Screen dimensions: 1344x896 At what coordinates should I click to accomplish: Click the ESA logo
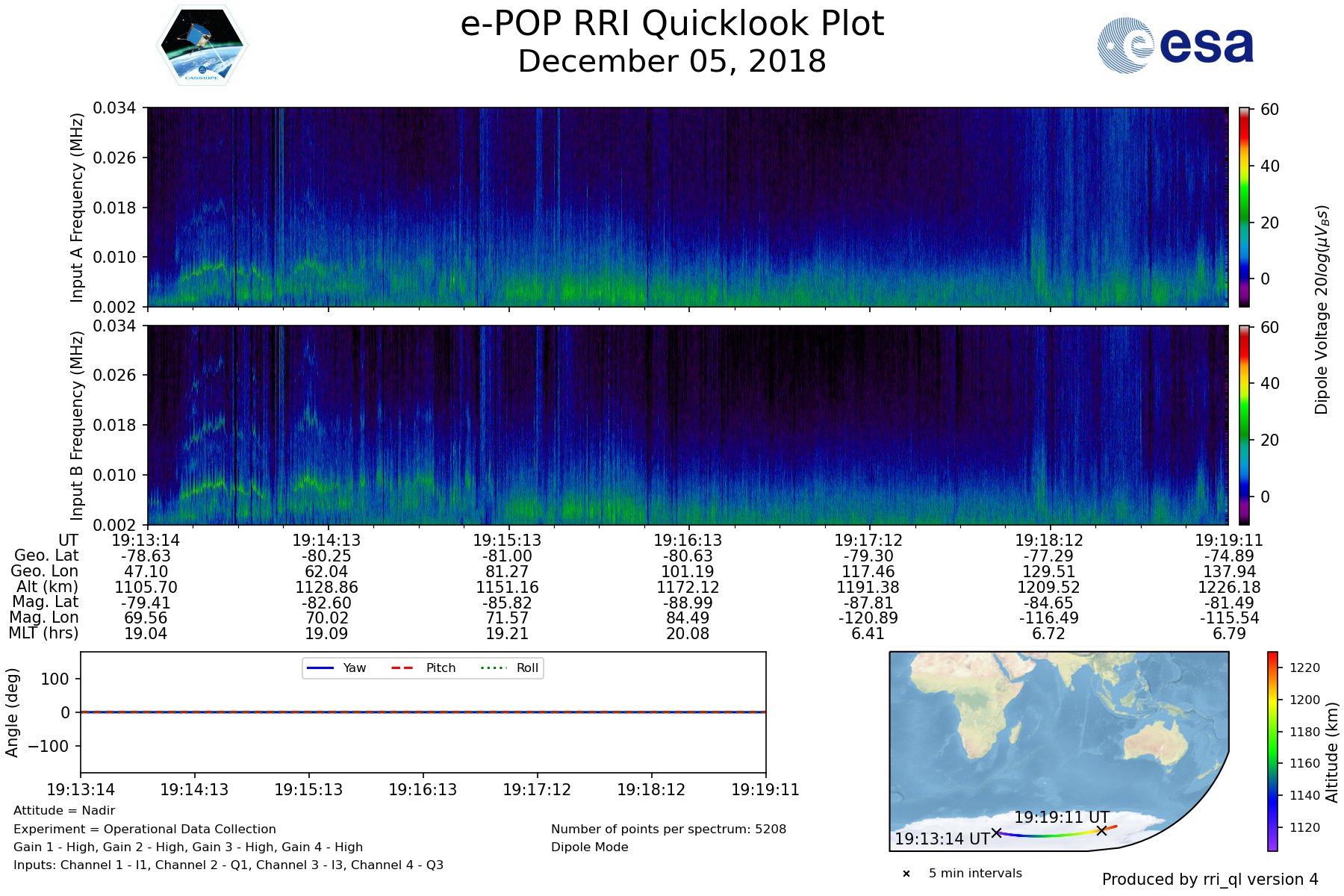pyautogui.click(x=1175, y=46)
